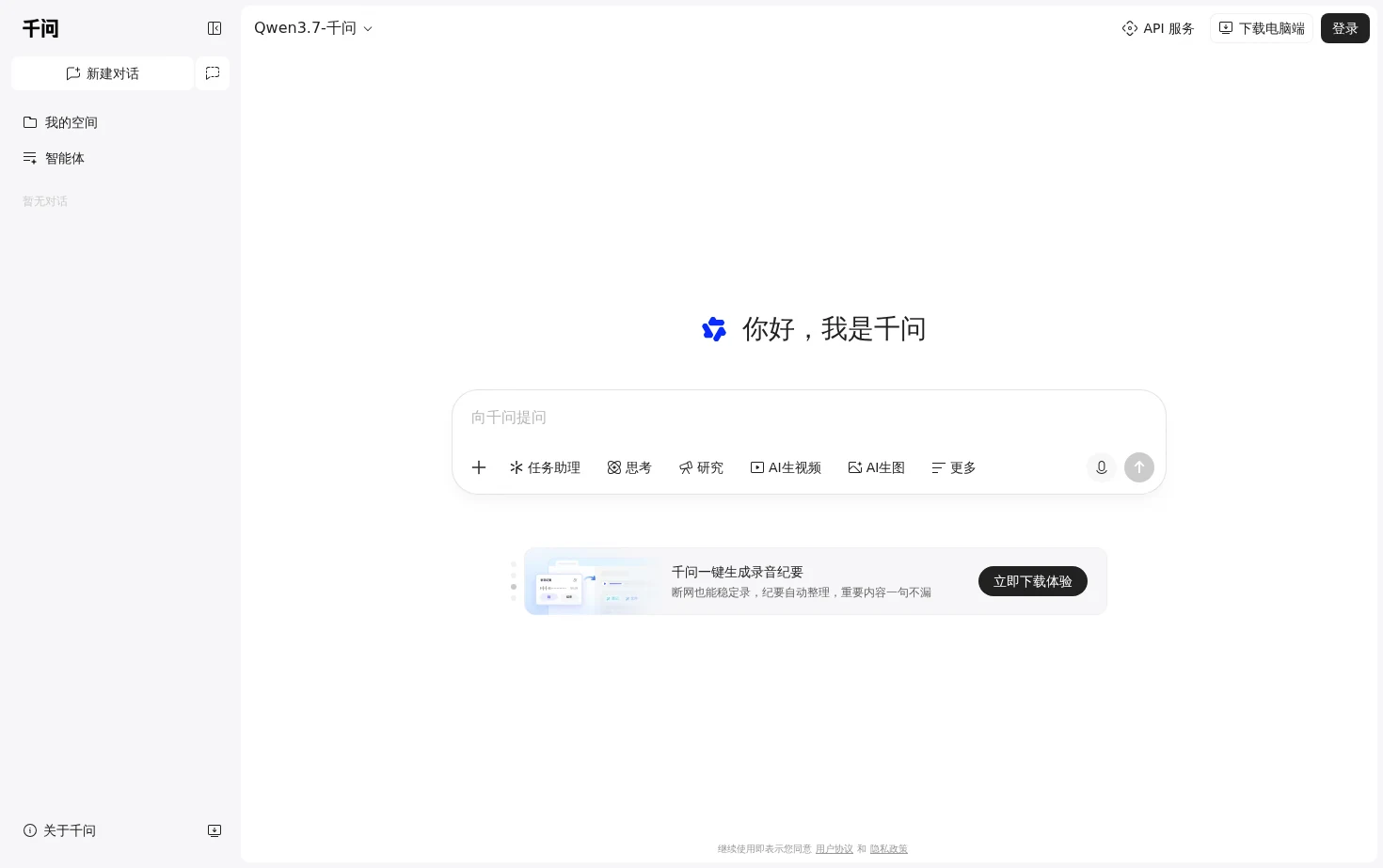Select the 任务助理 mode

[546, 467]
